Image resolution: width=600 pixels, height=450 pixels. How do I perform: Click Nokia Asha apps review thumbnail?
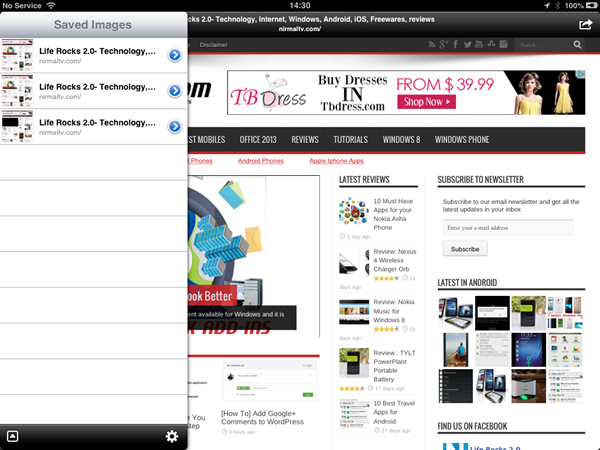pyautogui.click(x=354, y=211)
